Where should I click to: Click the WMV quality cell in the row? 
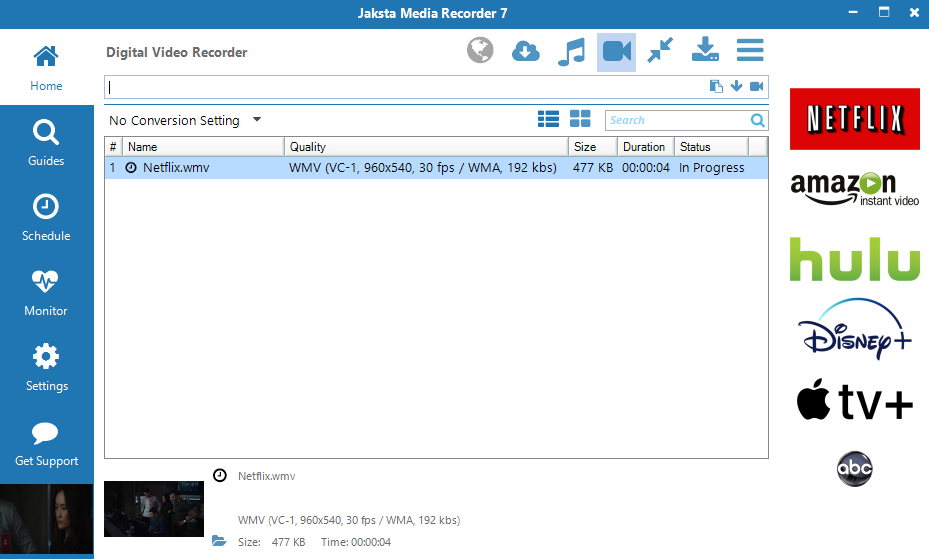tap(422, 168)
